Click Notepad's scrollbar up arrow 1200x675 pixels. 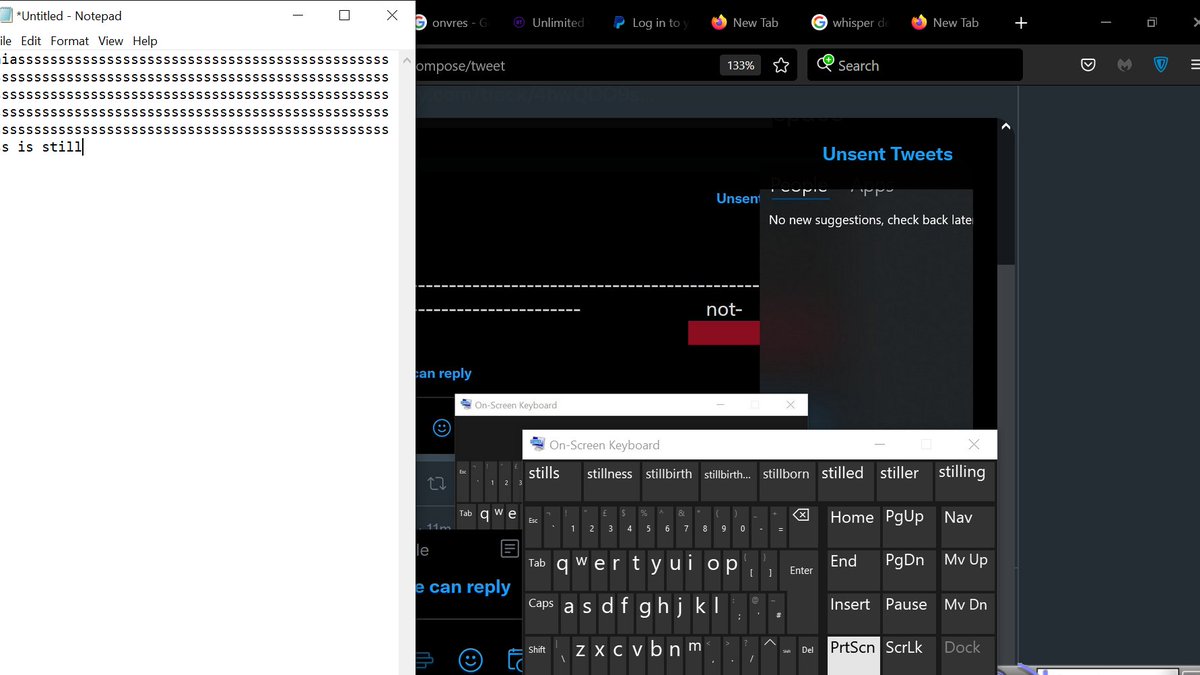(406, 59)
